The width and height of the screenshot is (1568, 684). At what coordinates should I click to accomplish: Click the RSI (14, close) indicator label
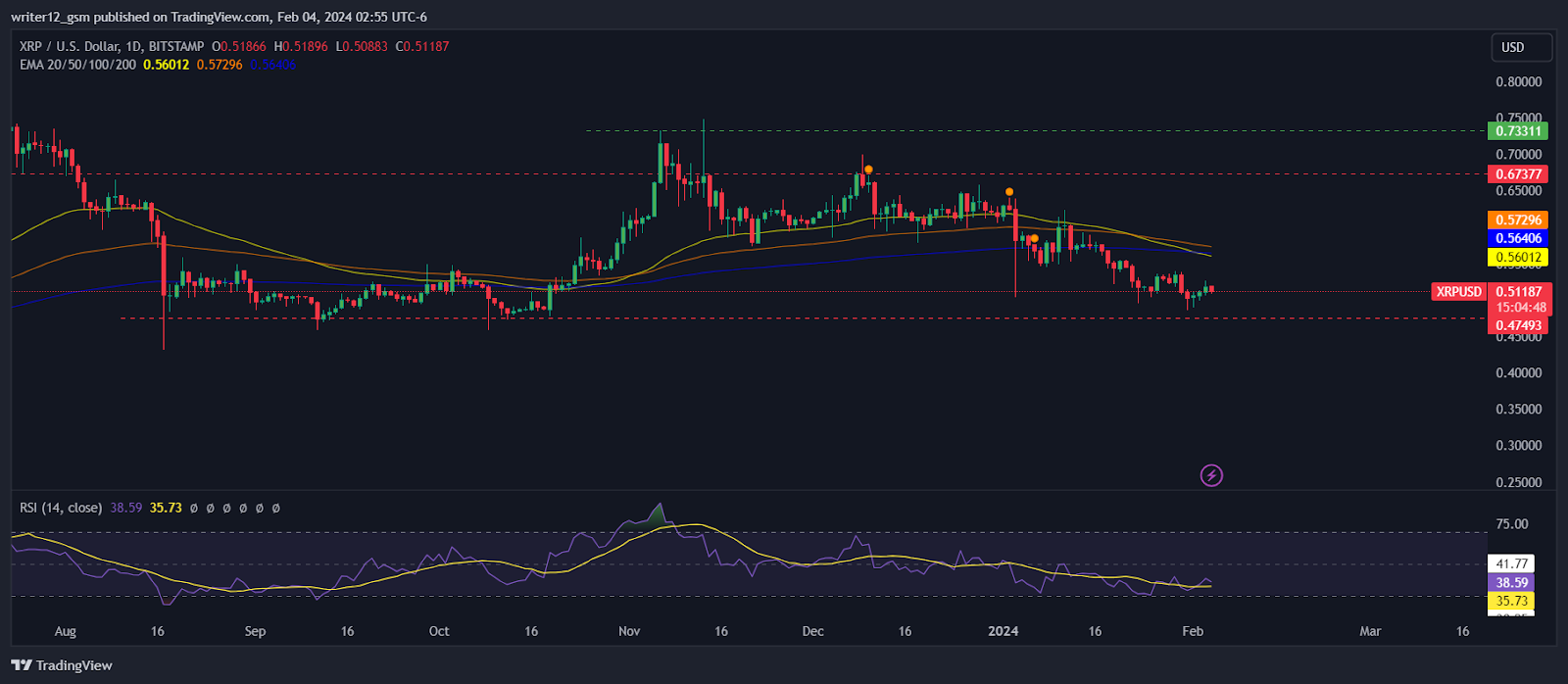[61, 508]
